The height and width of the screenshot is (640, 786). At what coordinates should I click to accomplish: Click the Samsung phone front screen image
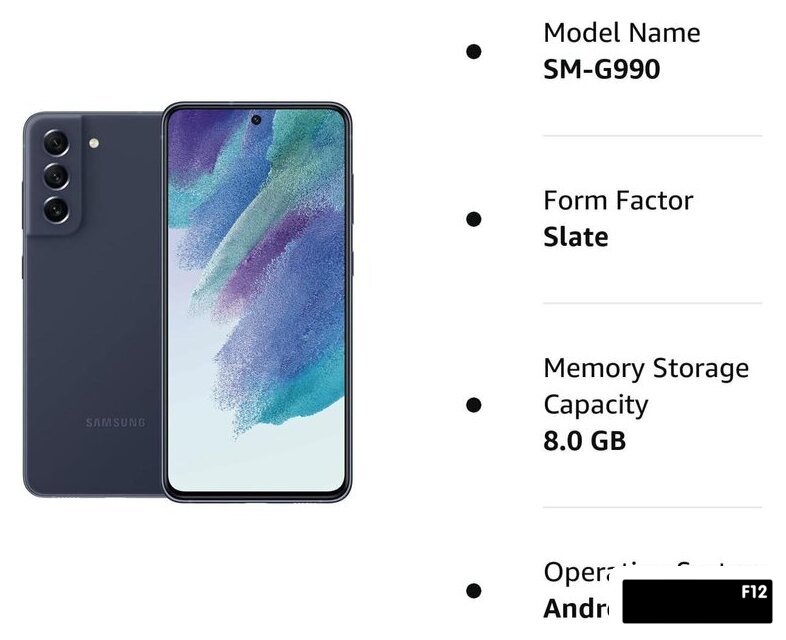[x=257, y=302]
